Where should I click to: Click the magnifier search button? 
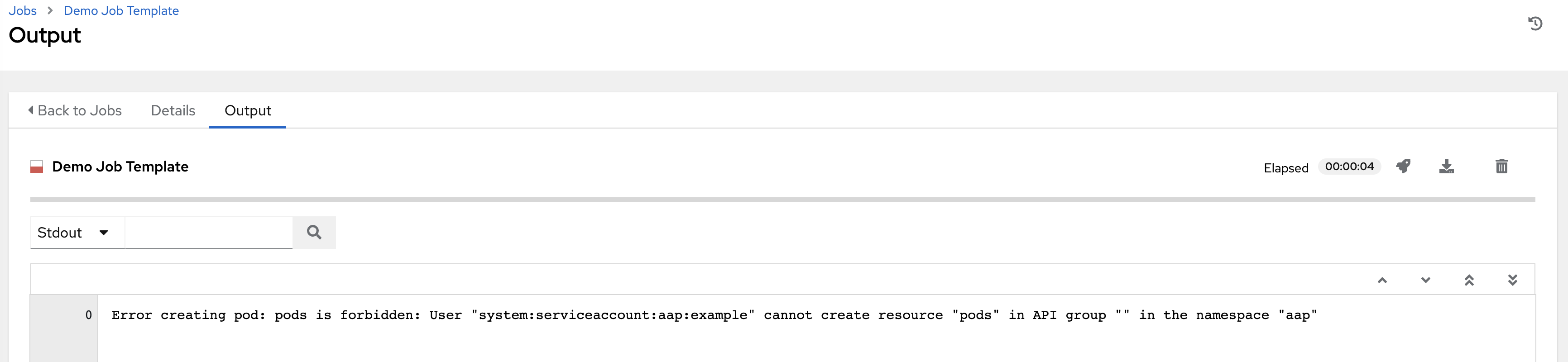[314, 233]
